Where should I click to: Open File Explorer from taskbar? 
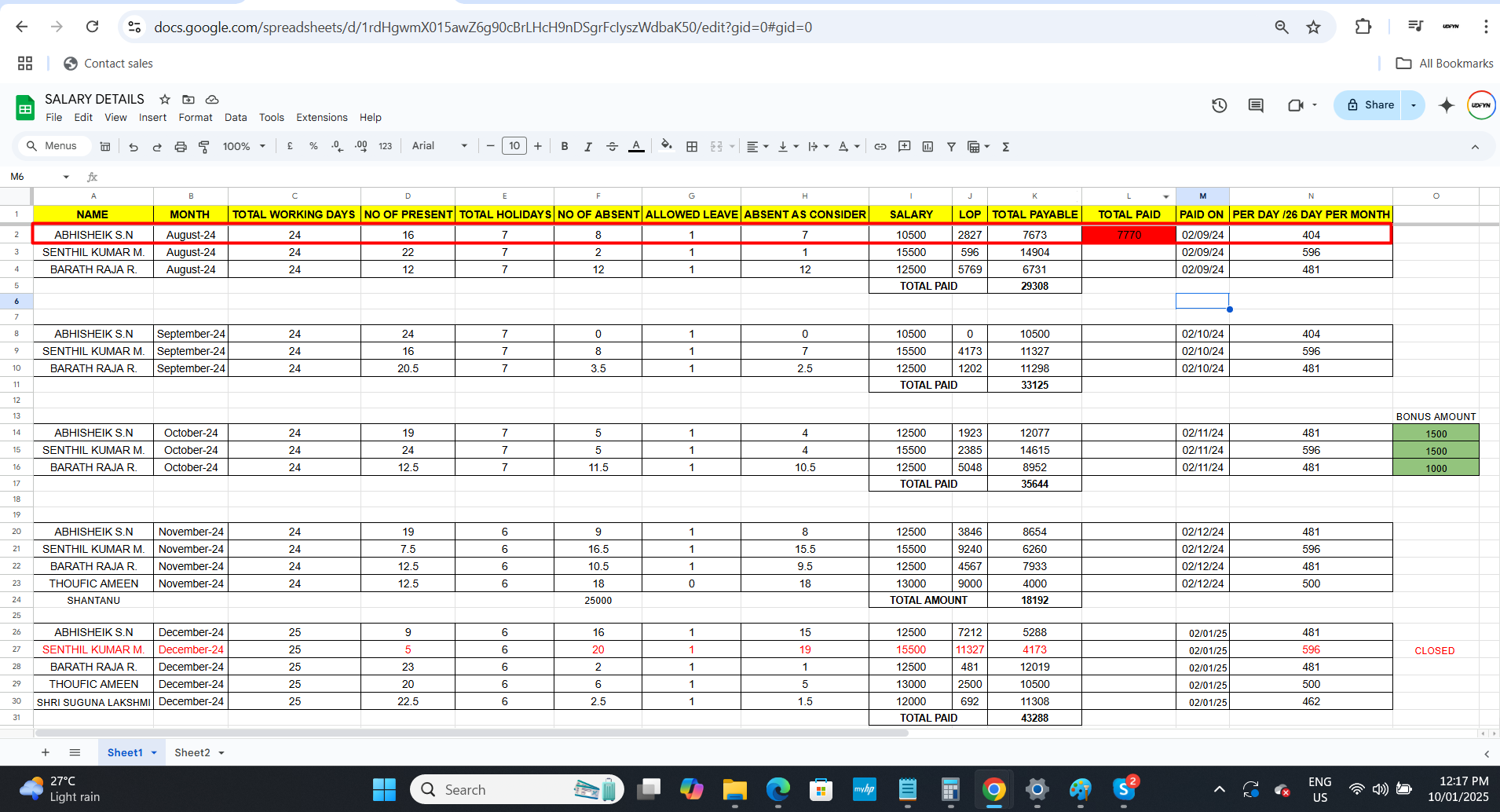735,789
